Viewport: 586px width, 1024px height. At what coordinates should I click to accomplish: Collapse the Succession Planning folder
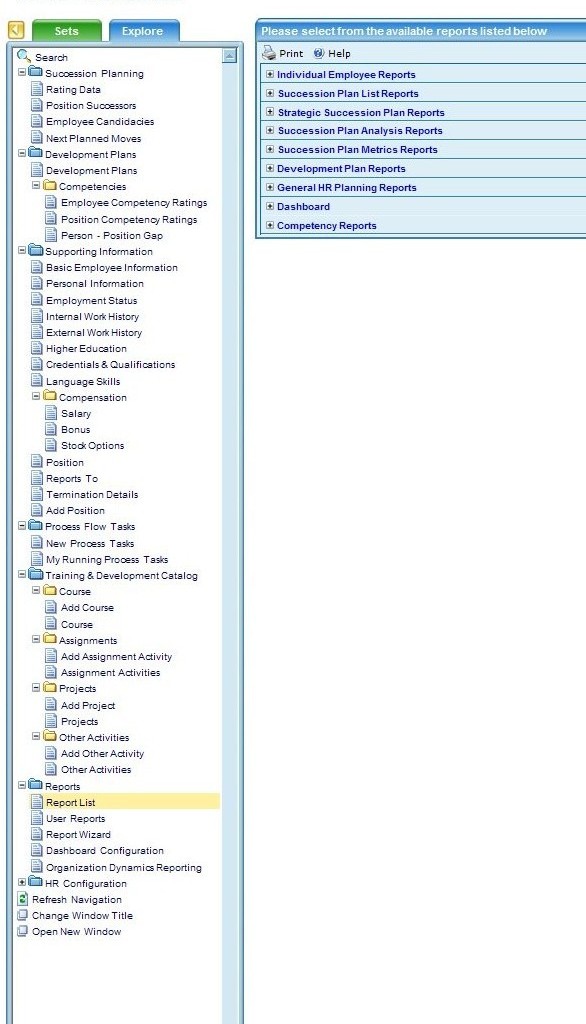coord(22,72)
